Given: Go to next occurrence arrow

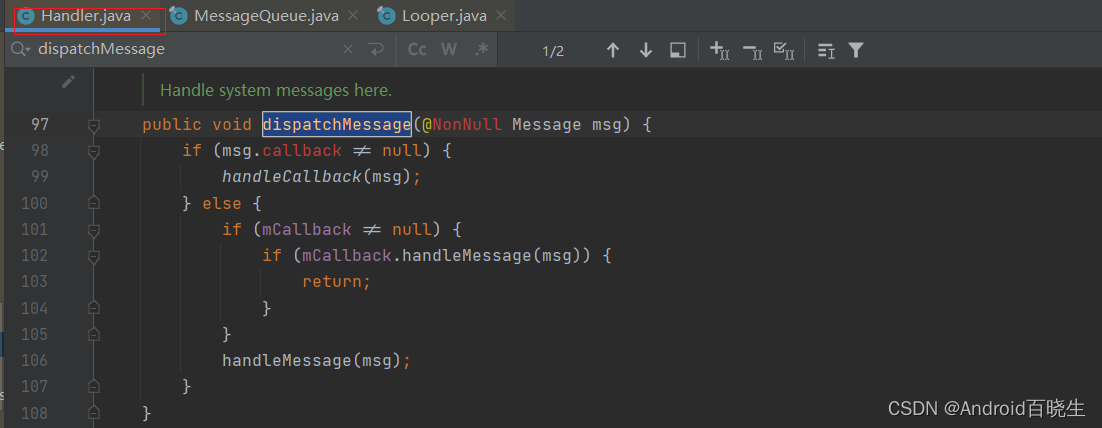Looking at the screenshot, I should point(646,50).
